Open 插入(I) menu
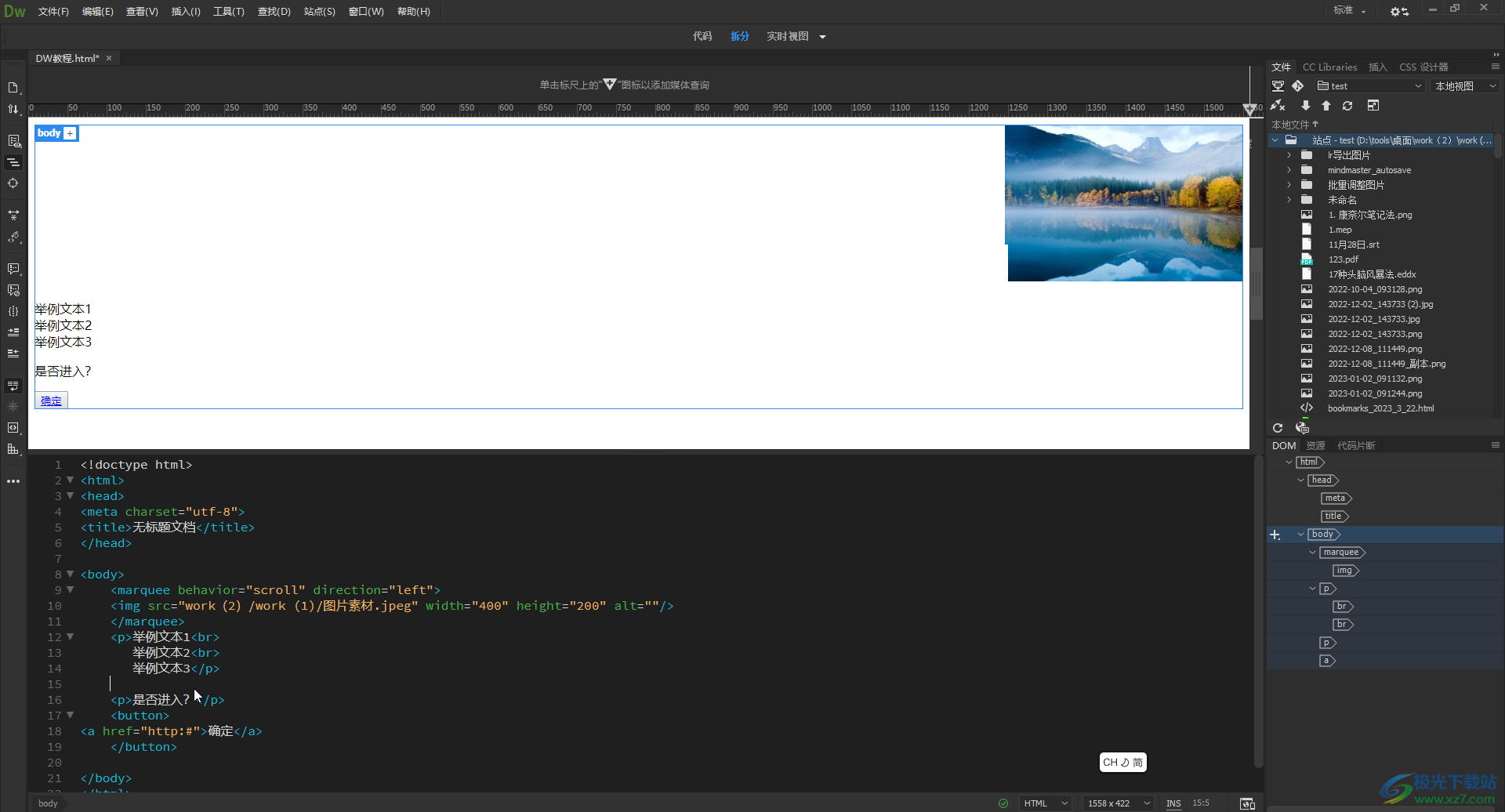Screen dimensions: 1505x812 pos(186,12)
